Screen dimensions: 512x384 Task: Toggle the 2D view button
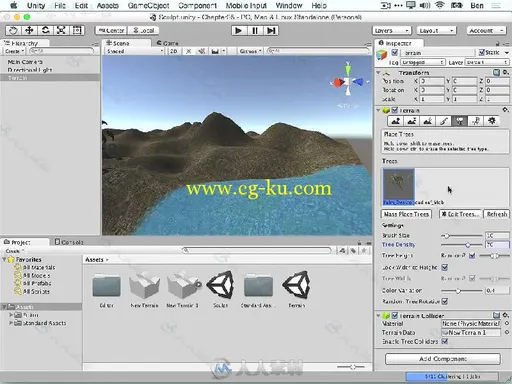click(x=174, y=51)
